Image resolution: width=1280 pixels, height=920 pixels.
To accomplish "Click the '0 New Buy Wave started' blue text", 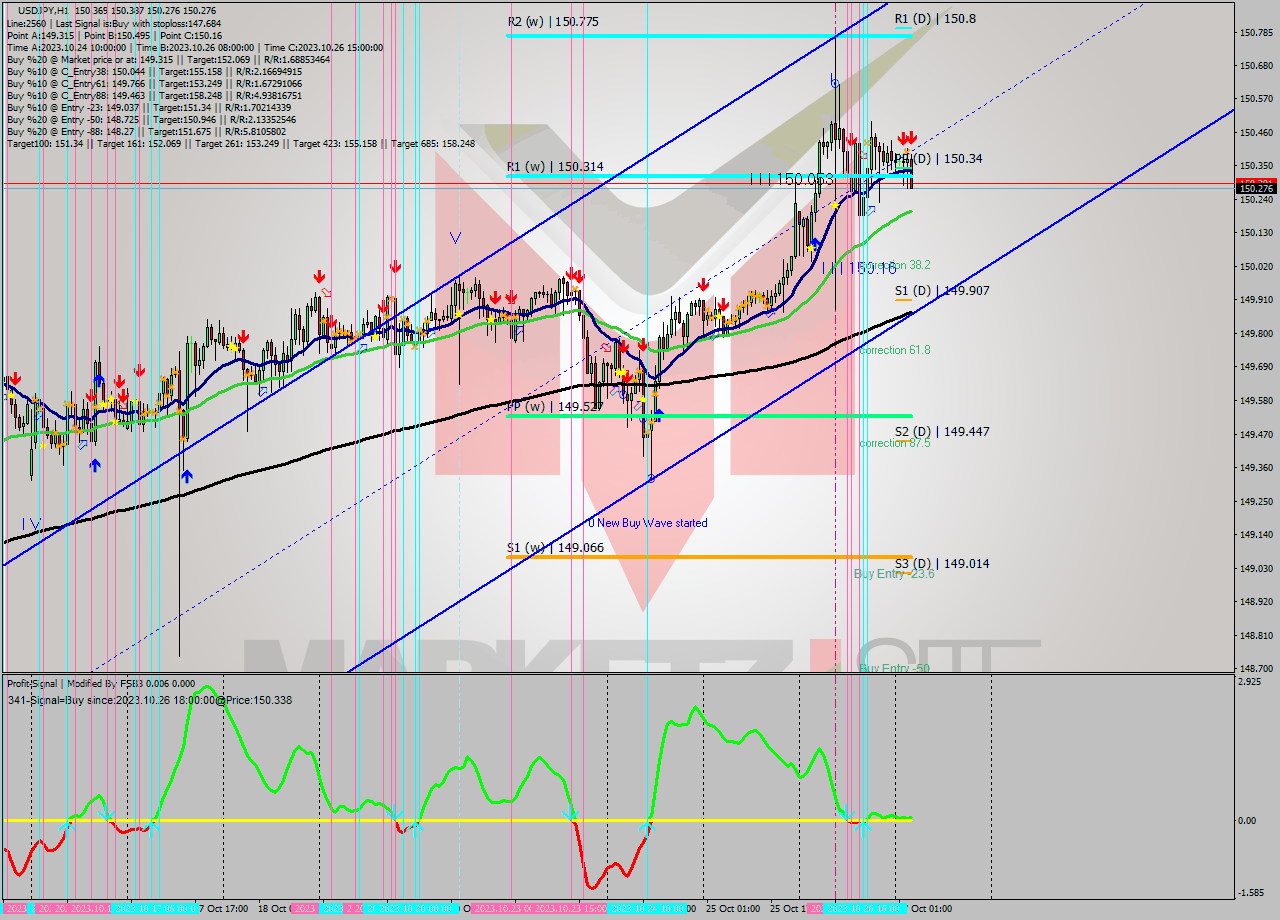I will [650, 523].
